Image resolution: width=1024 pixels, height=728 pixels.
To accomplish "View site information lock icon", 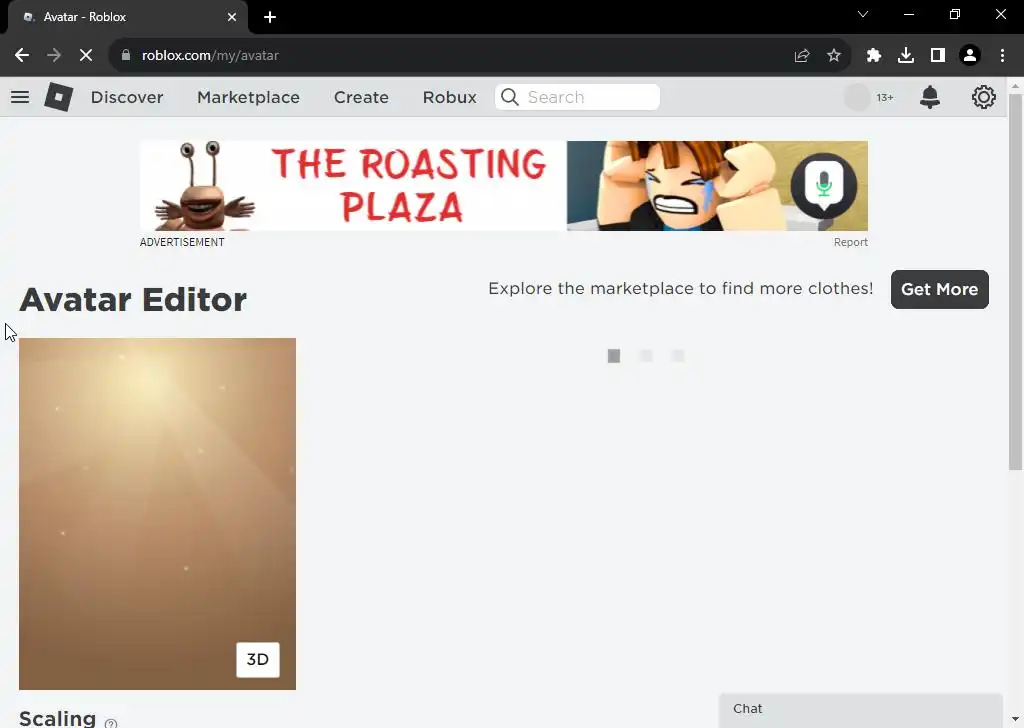I will (x=125, y=55).
